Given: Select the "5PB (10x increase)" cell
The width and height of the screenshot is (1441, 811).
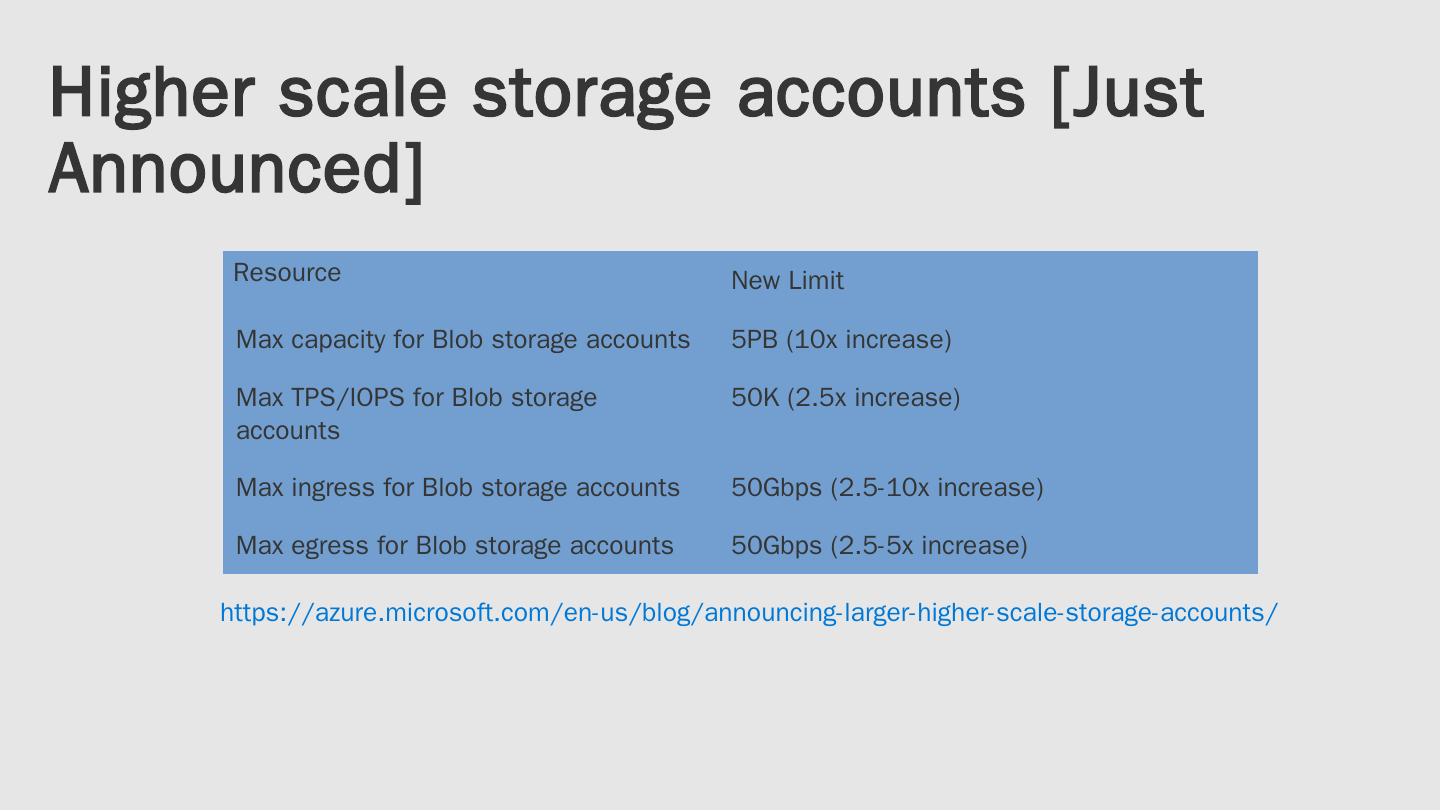Looking at the screenshot, I should pyautogui.click(x=841, y=340).
